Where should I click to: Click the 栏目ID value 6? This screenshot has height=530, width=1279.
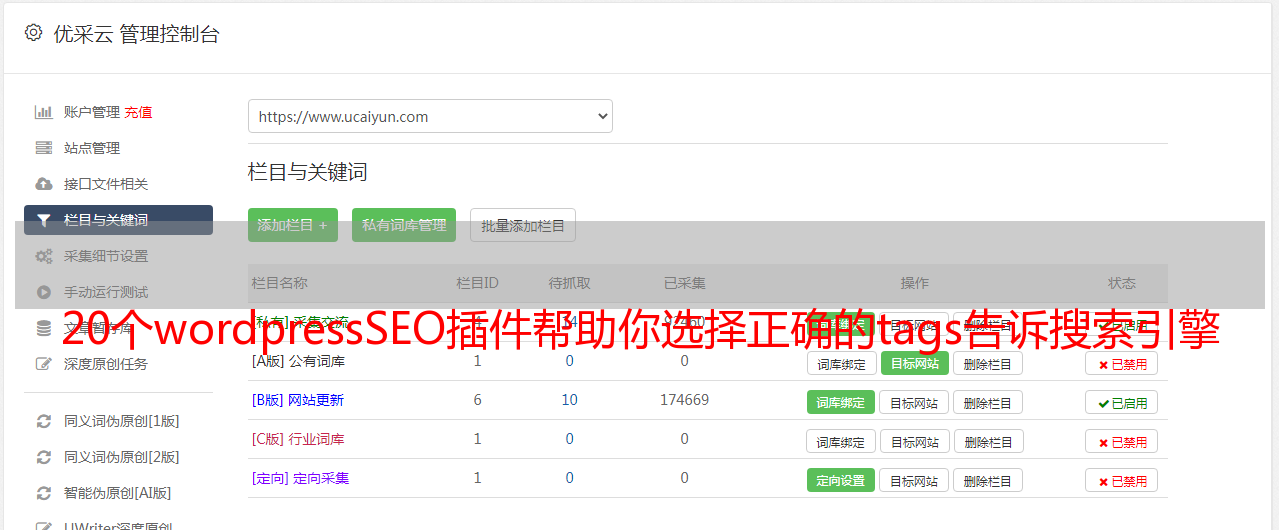[x=477, y=400]
